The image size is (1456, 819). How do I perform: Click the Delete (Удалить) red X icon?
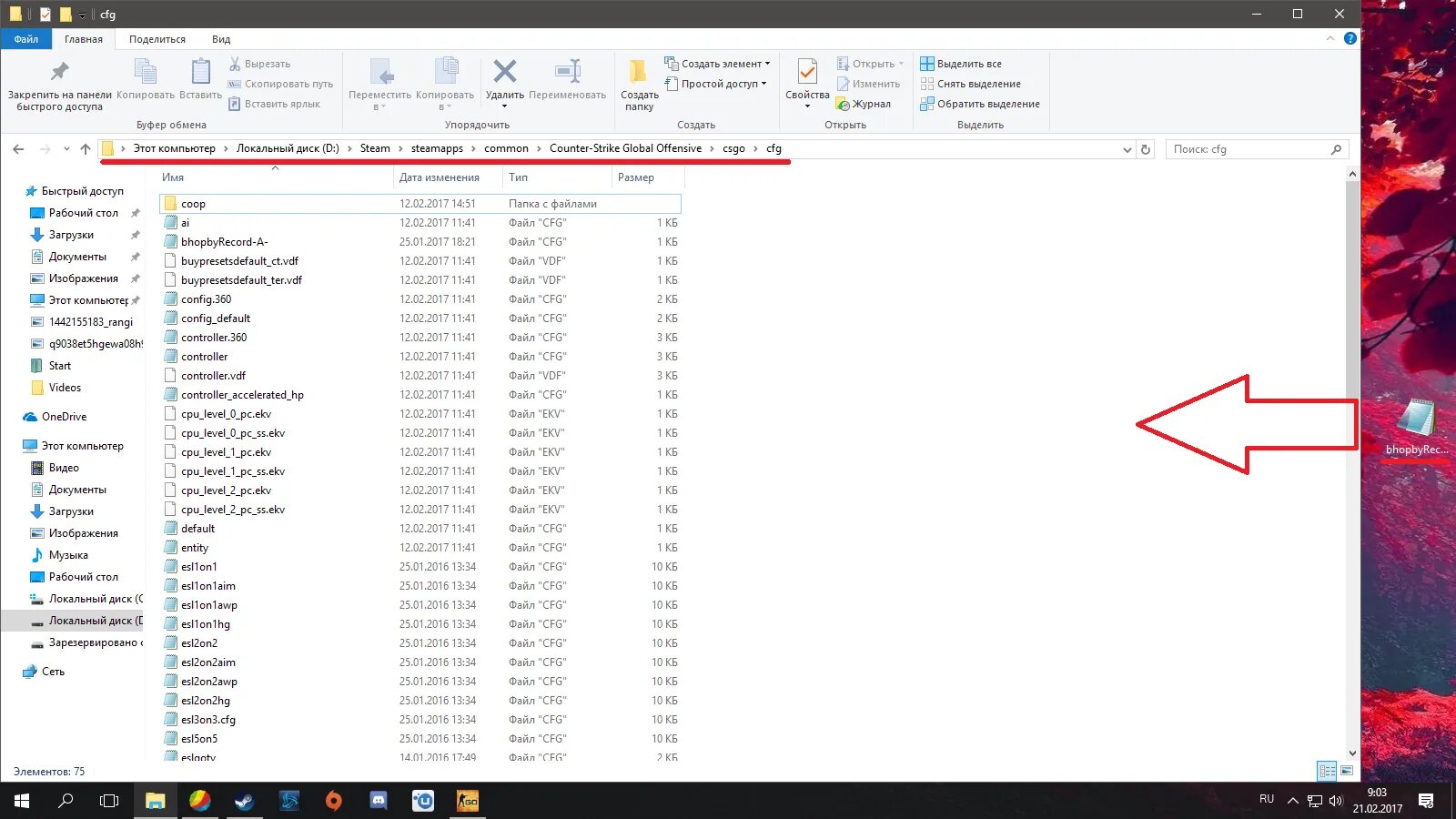coord(505,71)
